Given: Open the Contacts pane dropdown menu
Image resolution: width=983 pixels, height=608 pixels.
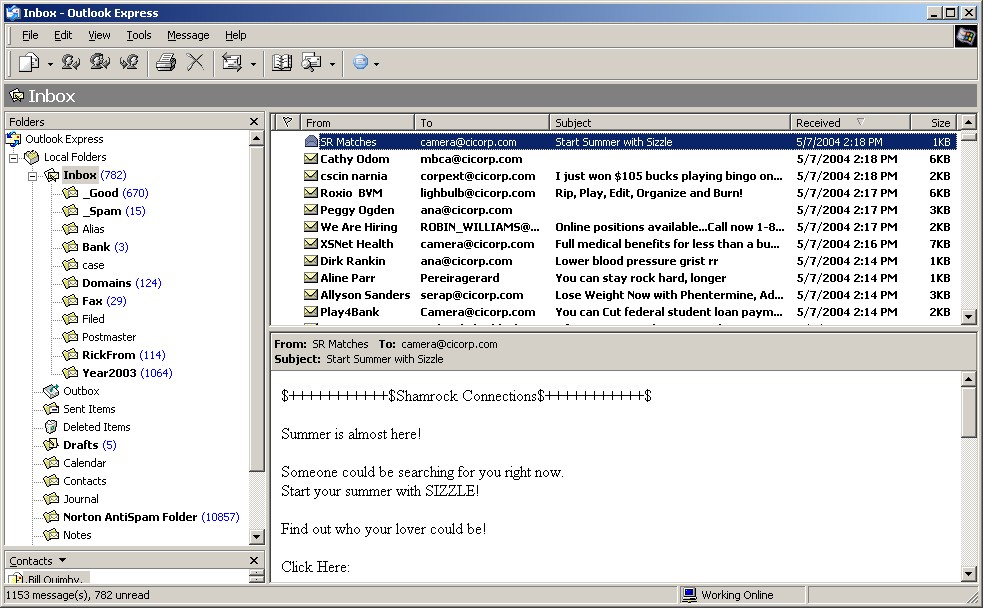Looking at the screenshot, I should [62, 560].
